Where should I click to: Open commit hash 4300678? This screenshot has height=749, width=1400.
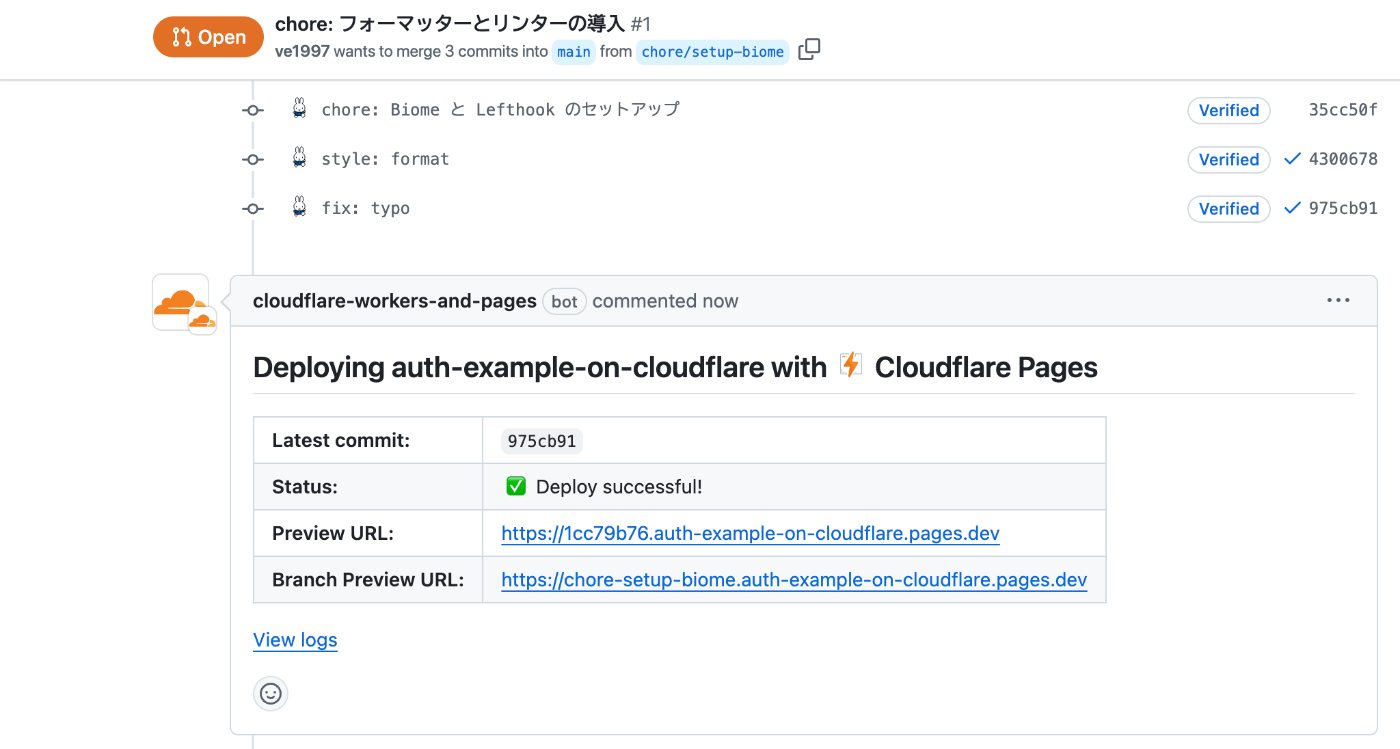click(1343, 159)
